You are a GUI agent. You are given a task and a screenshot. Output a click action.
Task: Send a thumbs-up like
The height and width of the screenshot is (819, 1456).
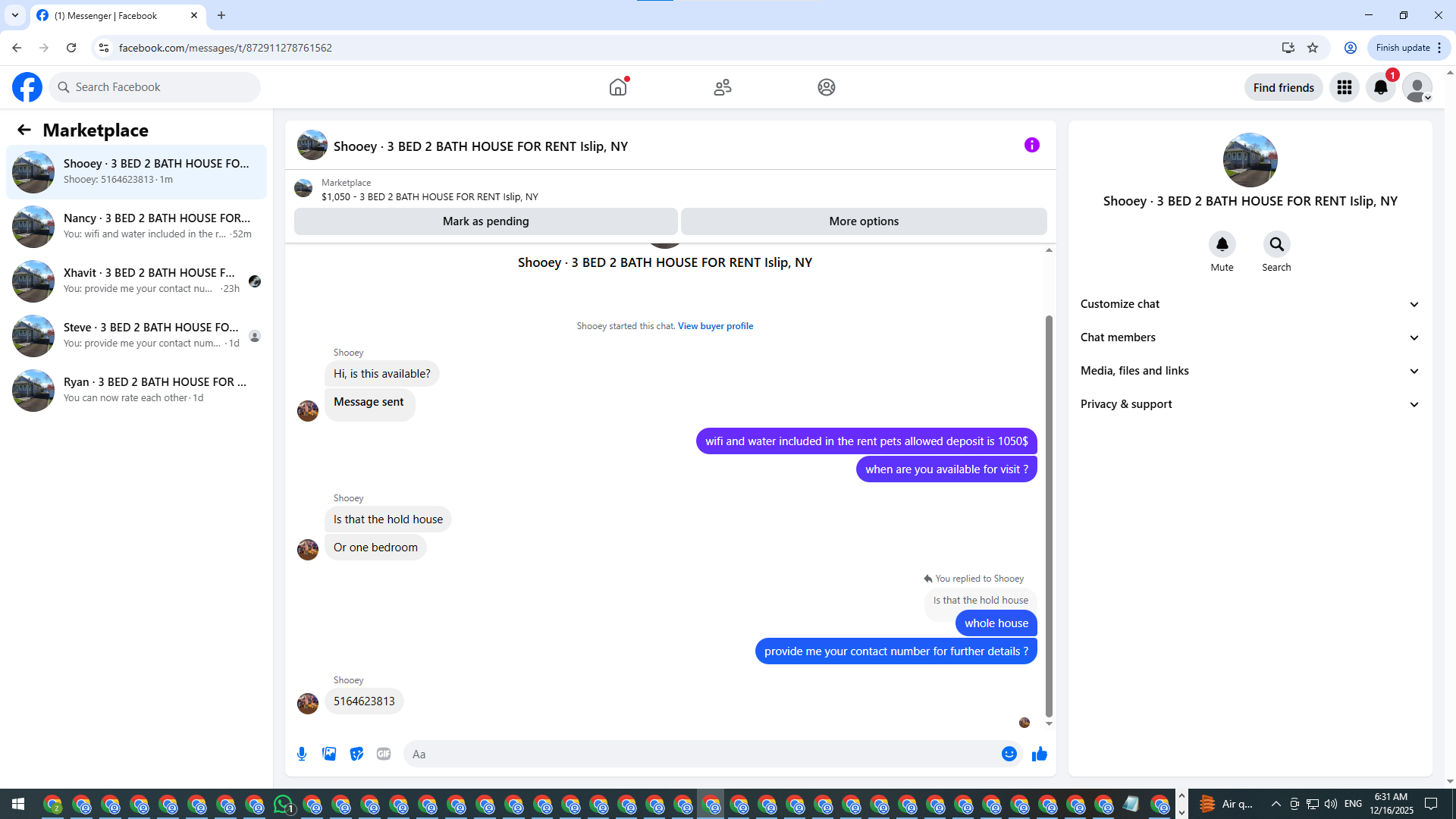tap(1040, 754)
